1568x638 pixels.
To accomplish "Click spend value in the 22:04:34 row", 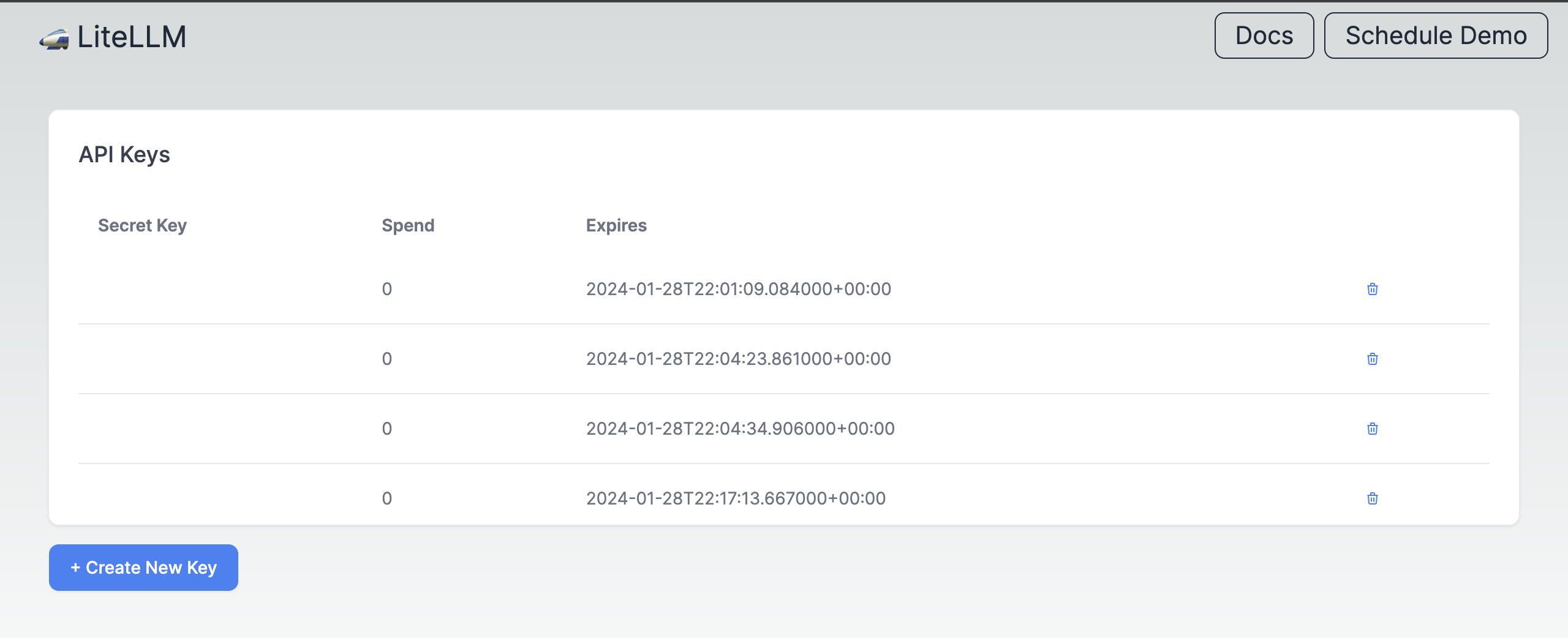I will [386, 429].
